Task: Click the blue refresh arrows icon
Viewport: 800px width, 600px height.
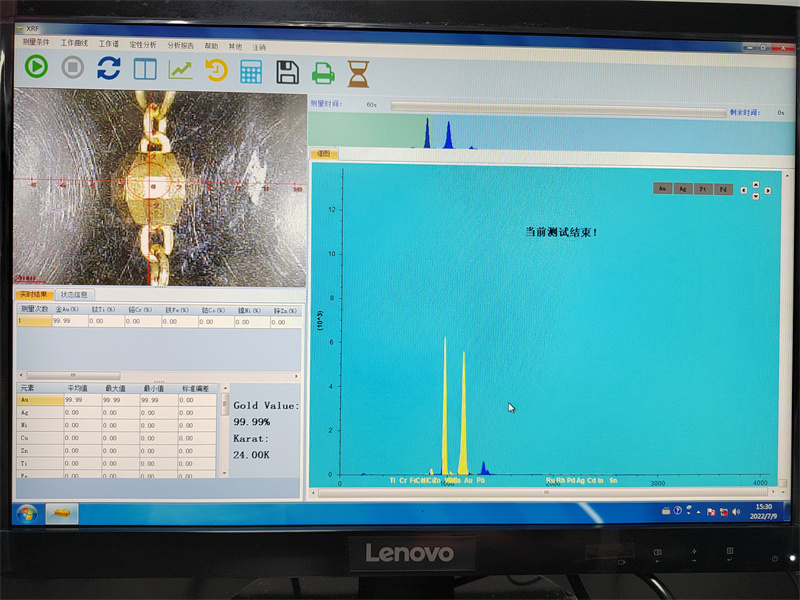Action: (x=108, y=68)
